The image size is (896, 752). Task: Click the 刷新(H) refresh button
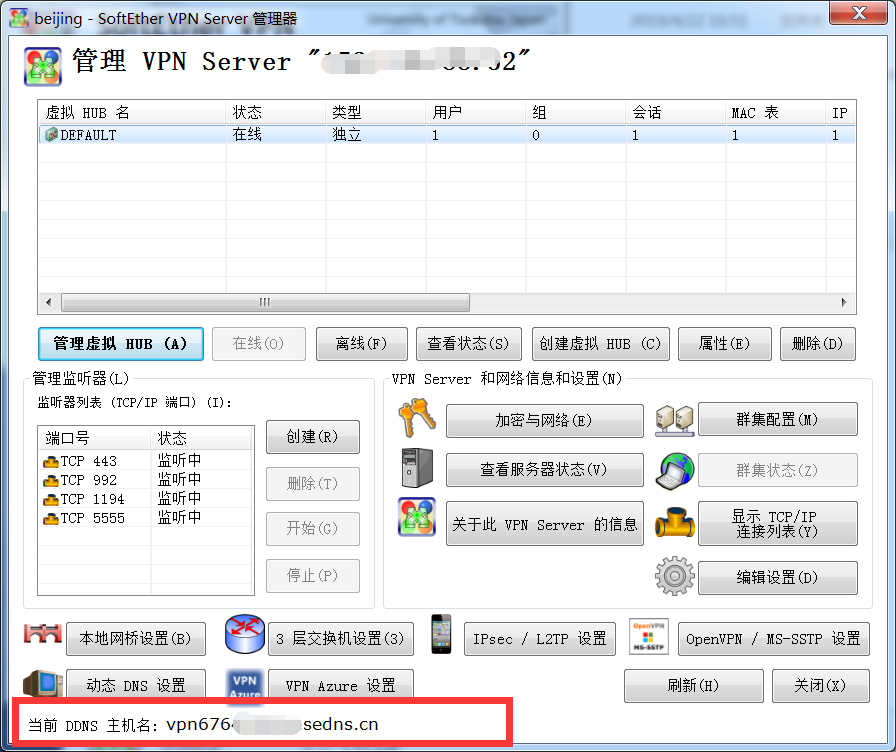point(692,686)
